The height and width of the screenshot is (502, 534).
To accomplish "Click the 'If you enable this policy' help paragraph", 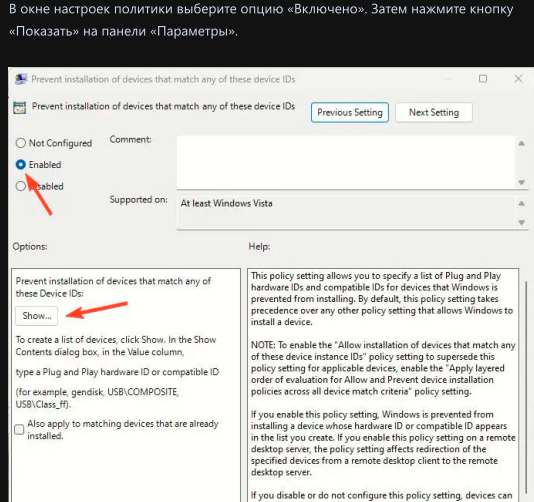I will (383, 443).
